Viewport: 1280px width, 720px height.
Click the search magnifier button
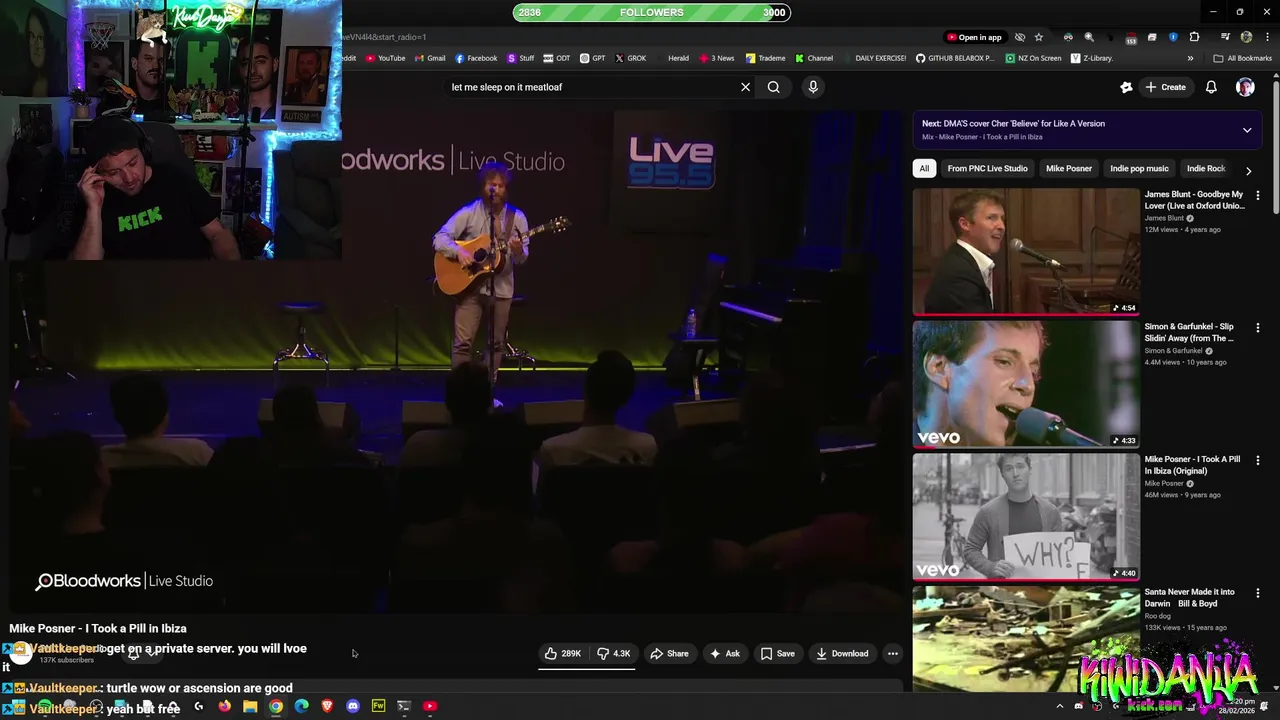tap(773, 87)
